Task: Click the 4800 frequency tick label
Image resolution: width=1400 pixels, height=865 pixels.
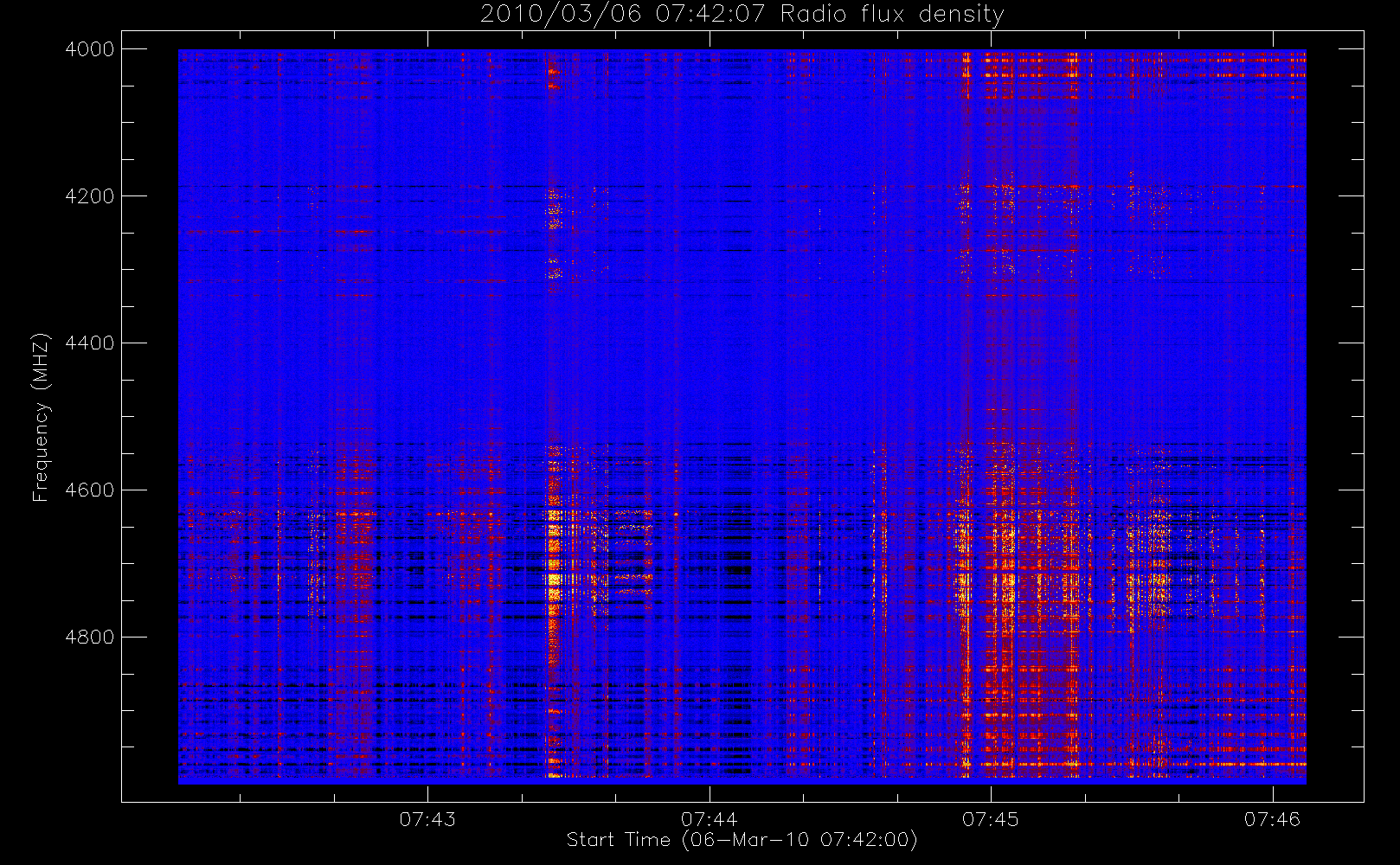Action: (90, 638)
